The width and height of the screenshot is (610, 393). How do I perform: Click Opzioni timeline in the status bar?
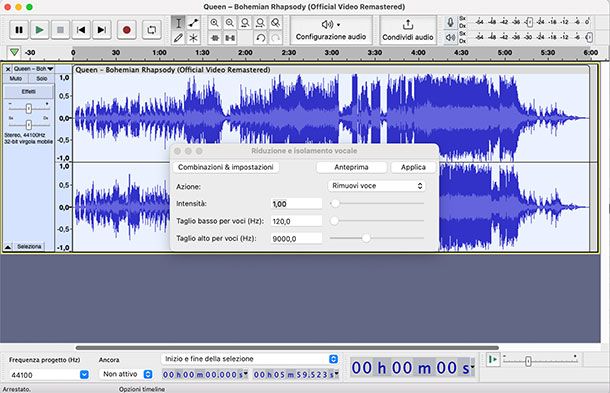(142, 389)
